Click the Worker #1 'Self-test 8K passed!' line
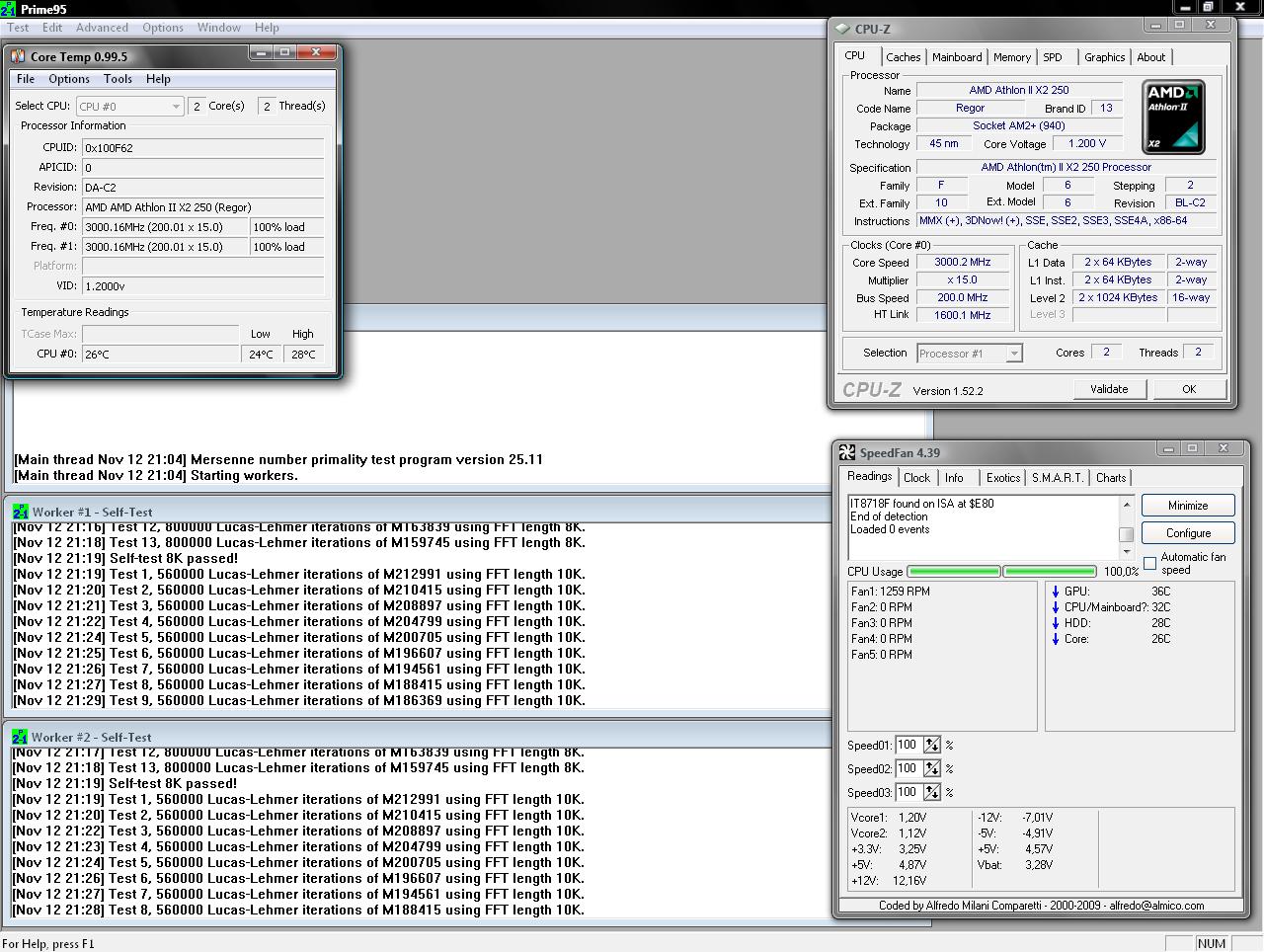Image resolution: width=1264 pixels, height=952 pixels. click(x=124, y=558)
